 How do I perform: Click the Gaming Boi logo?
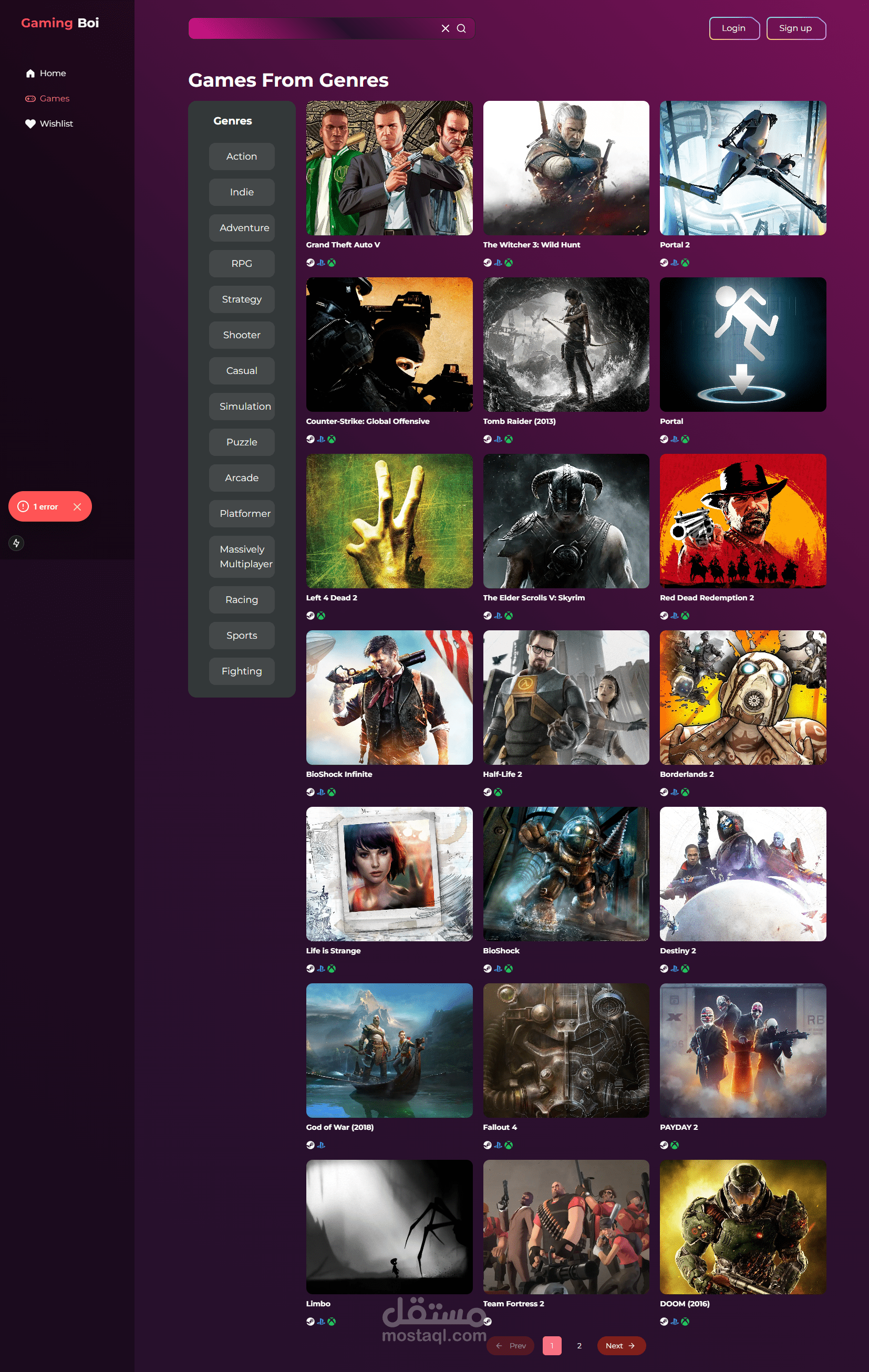point(60,23)
